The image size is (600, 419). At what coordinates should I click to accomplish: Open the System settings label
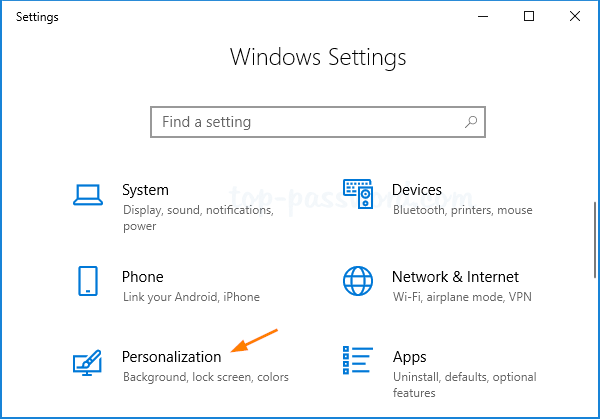(x=145, y=190)
